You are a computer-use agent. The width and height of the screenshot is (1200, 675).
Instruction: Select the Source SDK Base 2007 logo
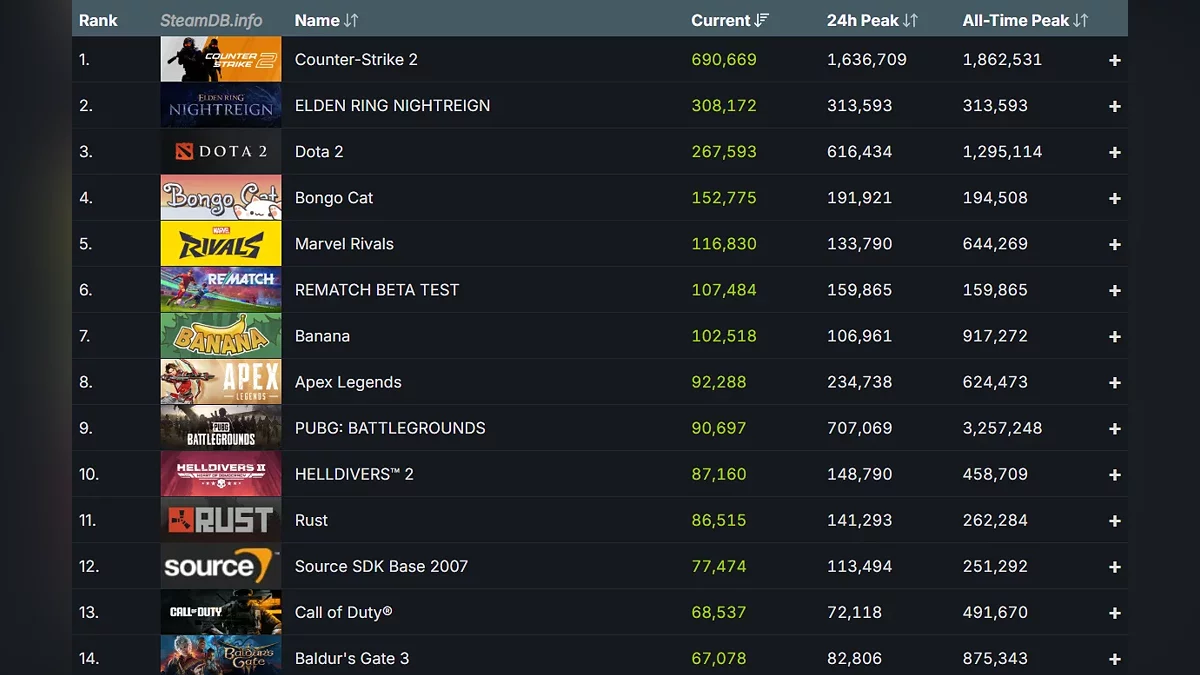coord(220,566)
